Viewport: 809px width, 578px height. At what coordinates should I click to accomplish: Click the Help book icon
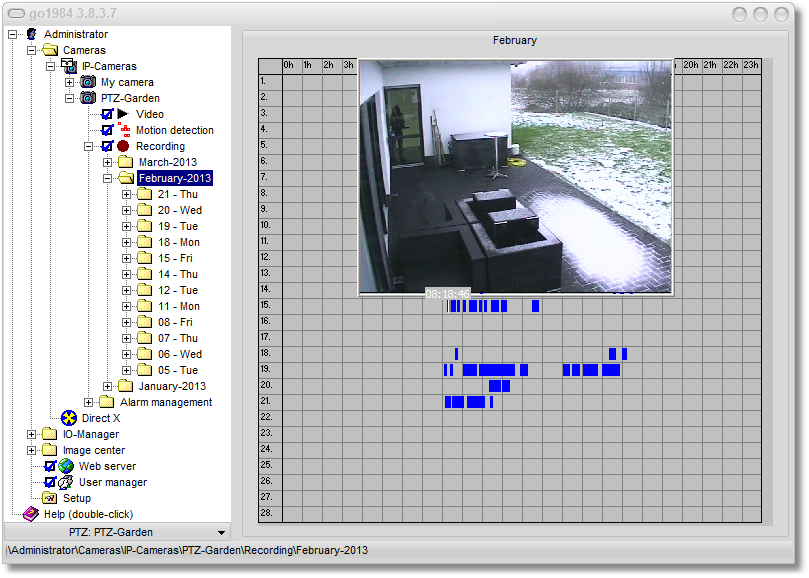[x=30, y=514]
